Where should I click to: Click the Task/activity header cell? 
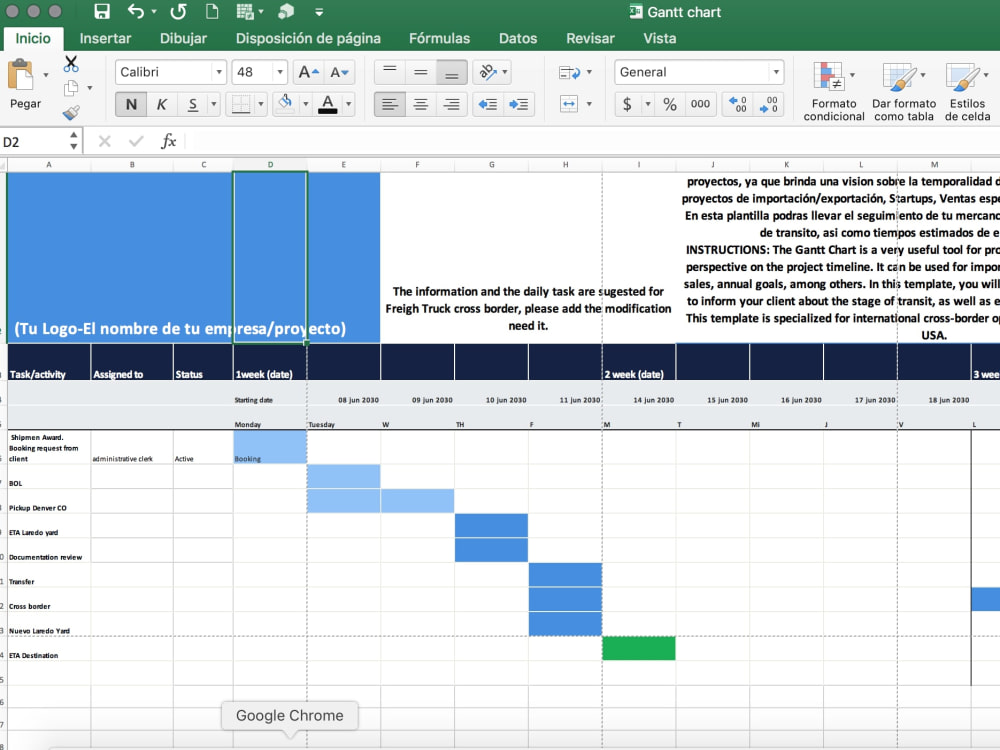pyautogui.click(x=49, y=362)
